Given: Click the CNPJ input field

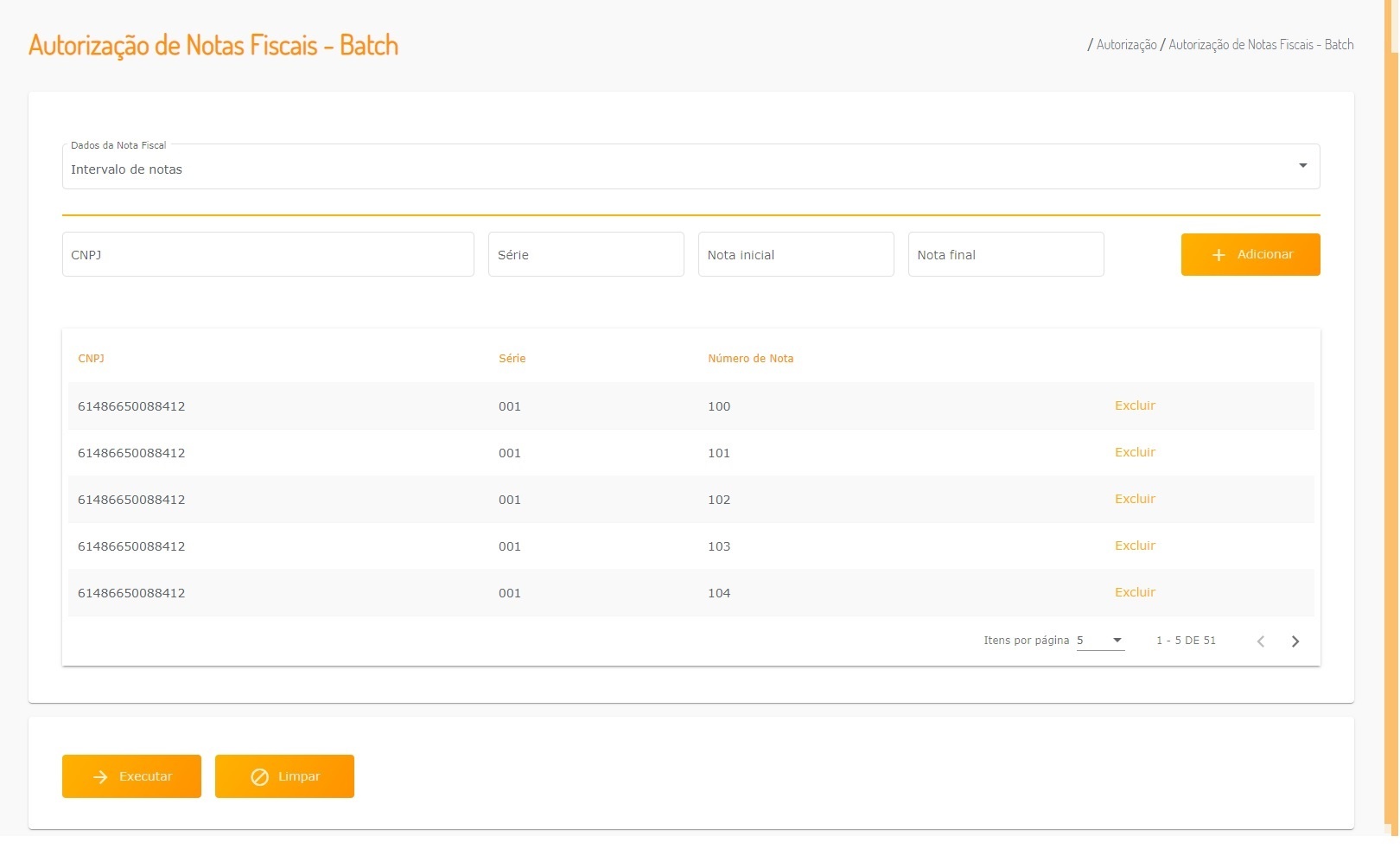Looking at the screenshot, I should click(268, 254).
